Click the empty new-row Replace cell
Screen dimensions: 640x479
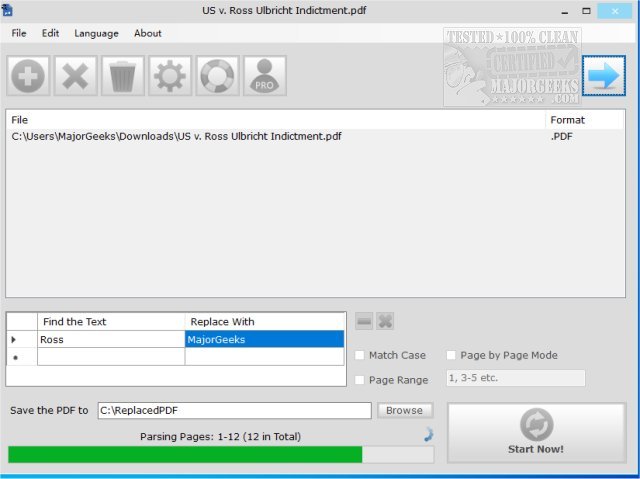tap(264, 357)
